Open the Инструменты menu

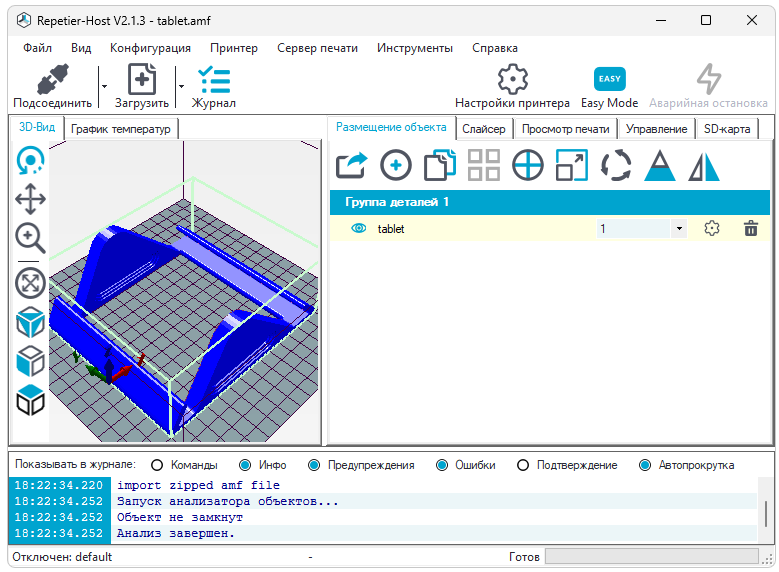point(415,48)
